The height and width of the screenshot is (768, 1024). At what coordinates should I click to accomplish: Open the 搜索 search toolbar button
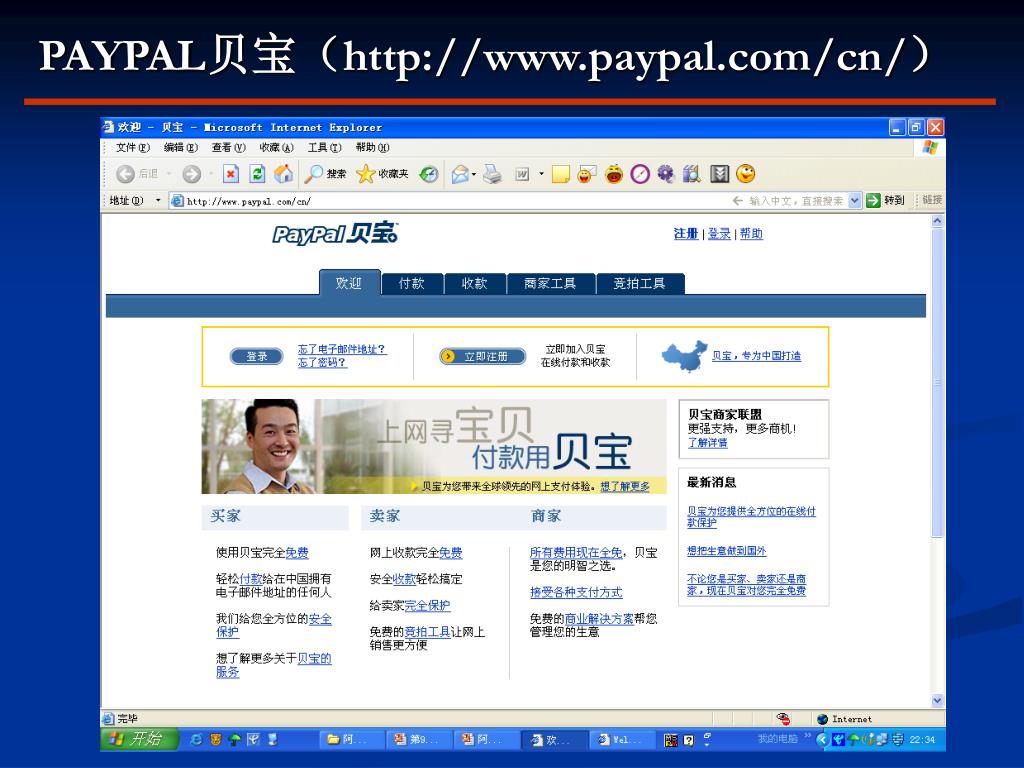326,174
